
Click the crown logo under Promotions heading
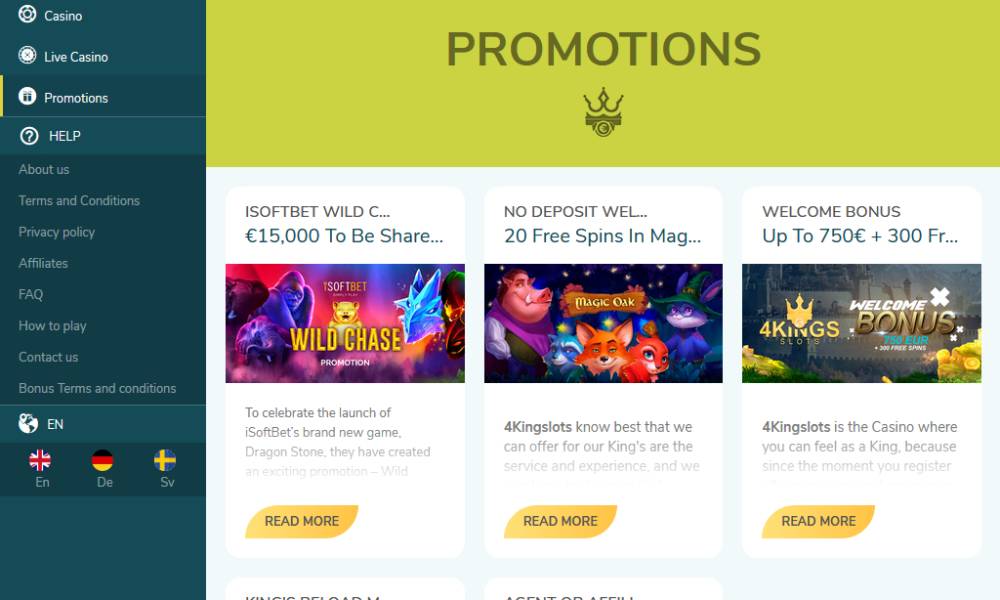(603, 112)
